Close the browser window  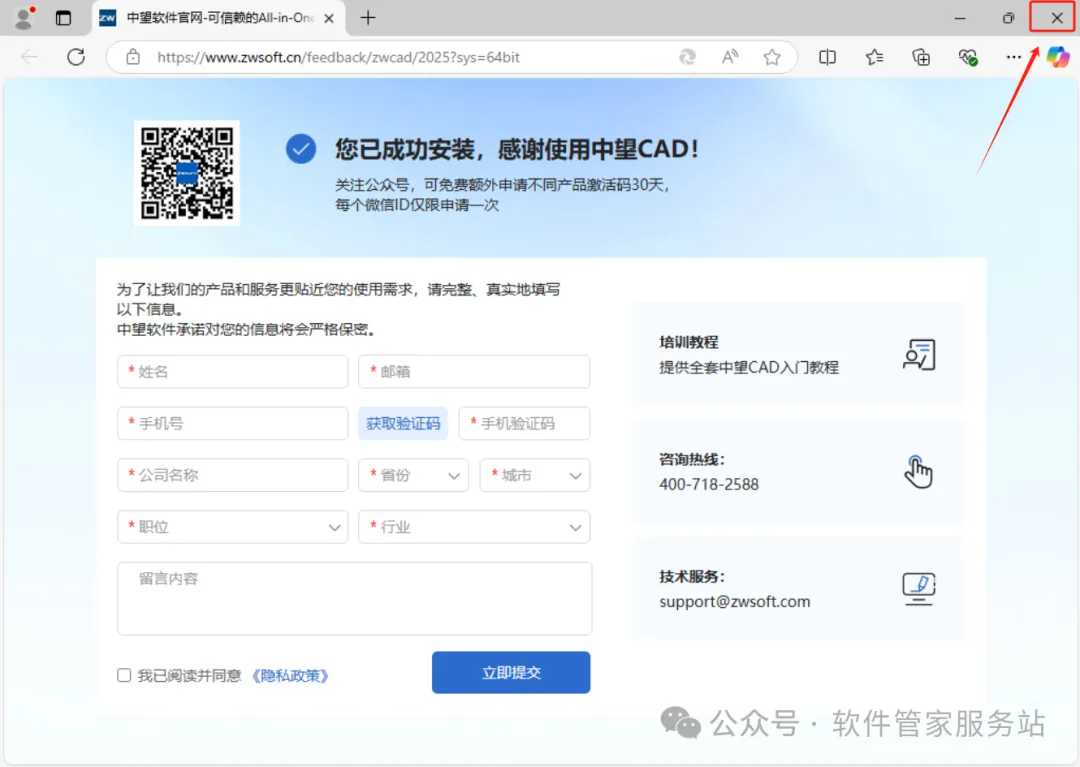click(x=1056, y=18)
